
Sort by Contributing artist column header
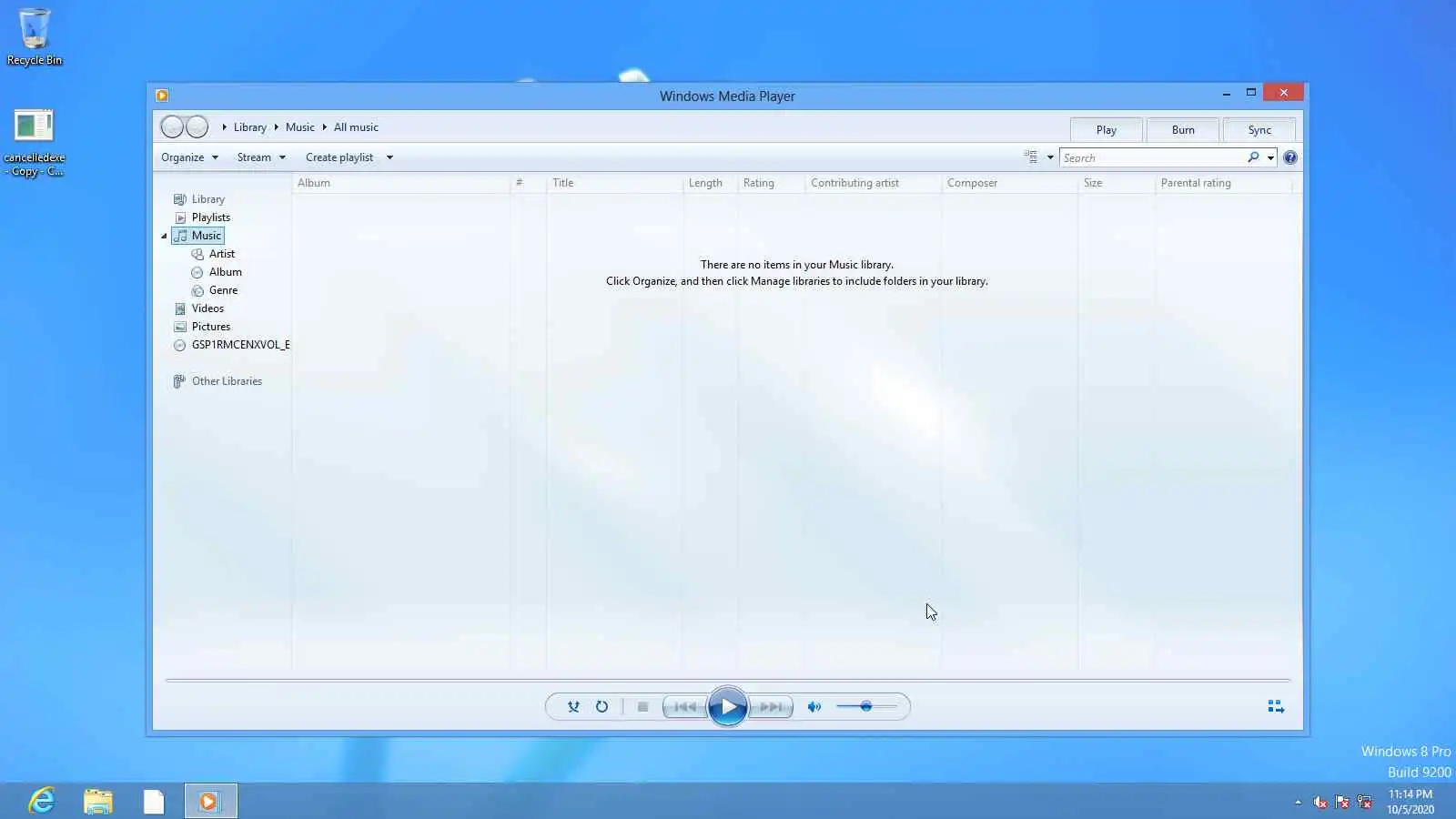pyautogui.click(x=874, y=183)
